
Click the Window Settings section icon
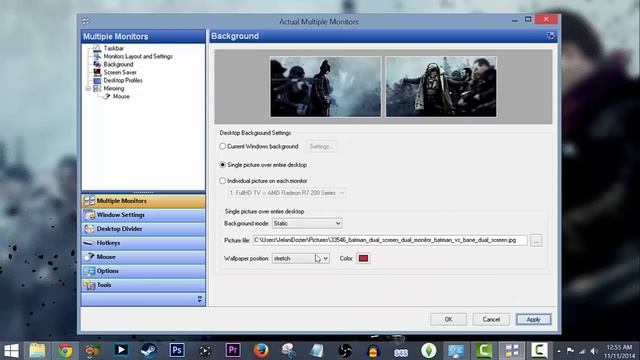click(89, 215)
